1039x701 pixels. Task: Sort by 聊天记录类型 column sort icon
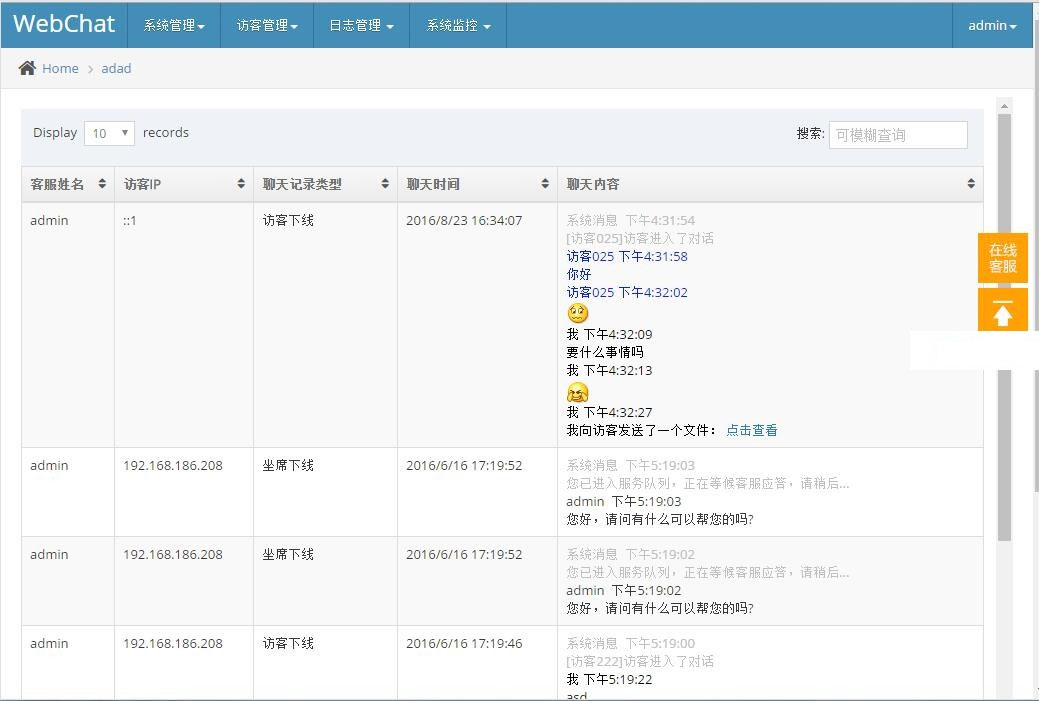point(385,184)
